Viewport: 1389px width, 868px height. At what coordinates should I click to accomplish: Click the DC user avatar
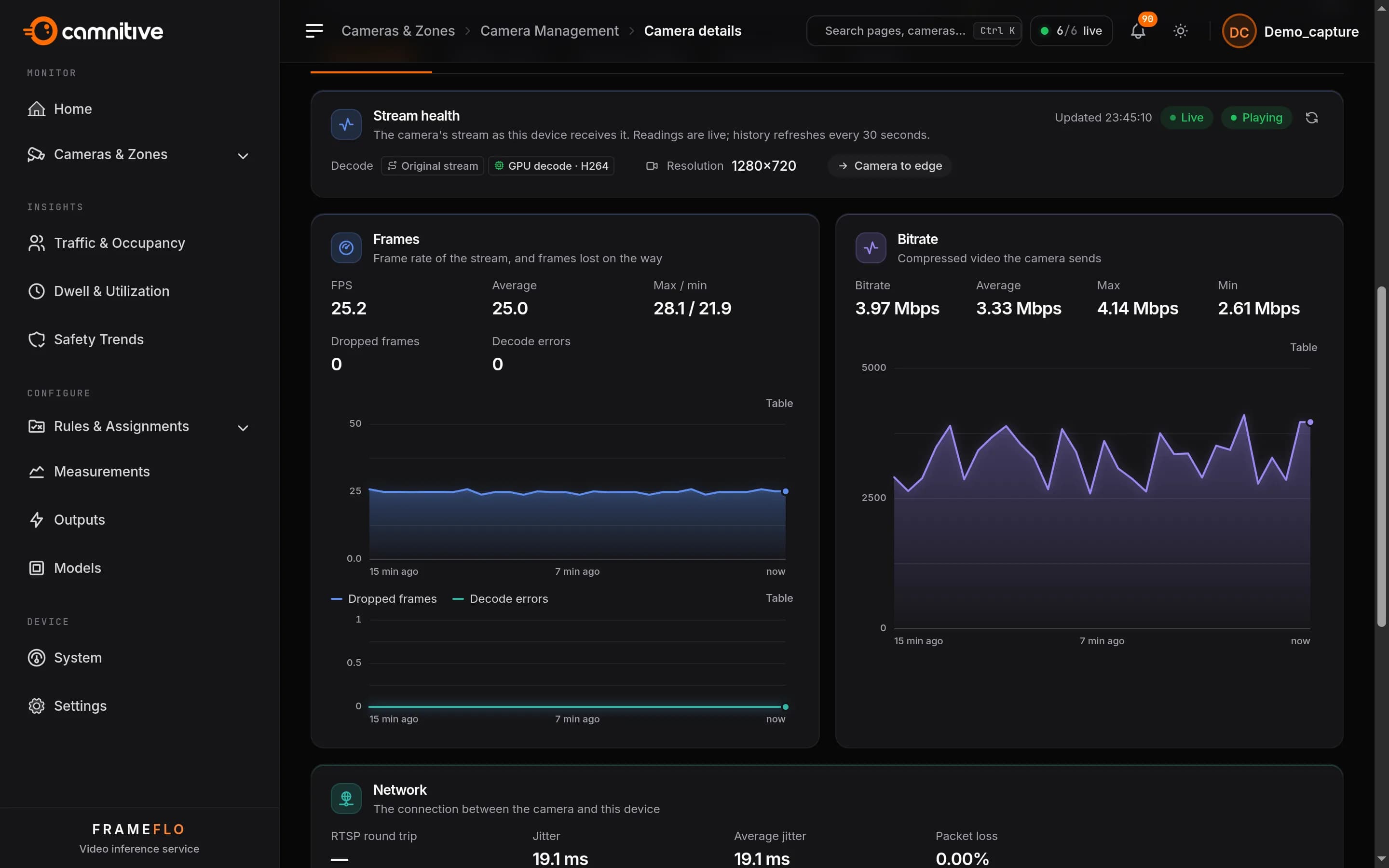pyautogui.click(x=1239, y=31)
